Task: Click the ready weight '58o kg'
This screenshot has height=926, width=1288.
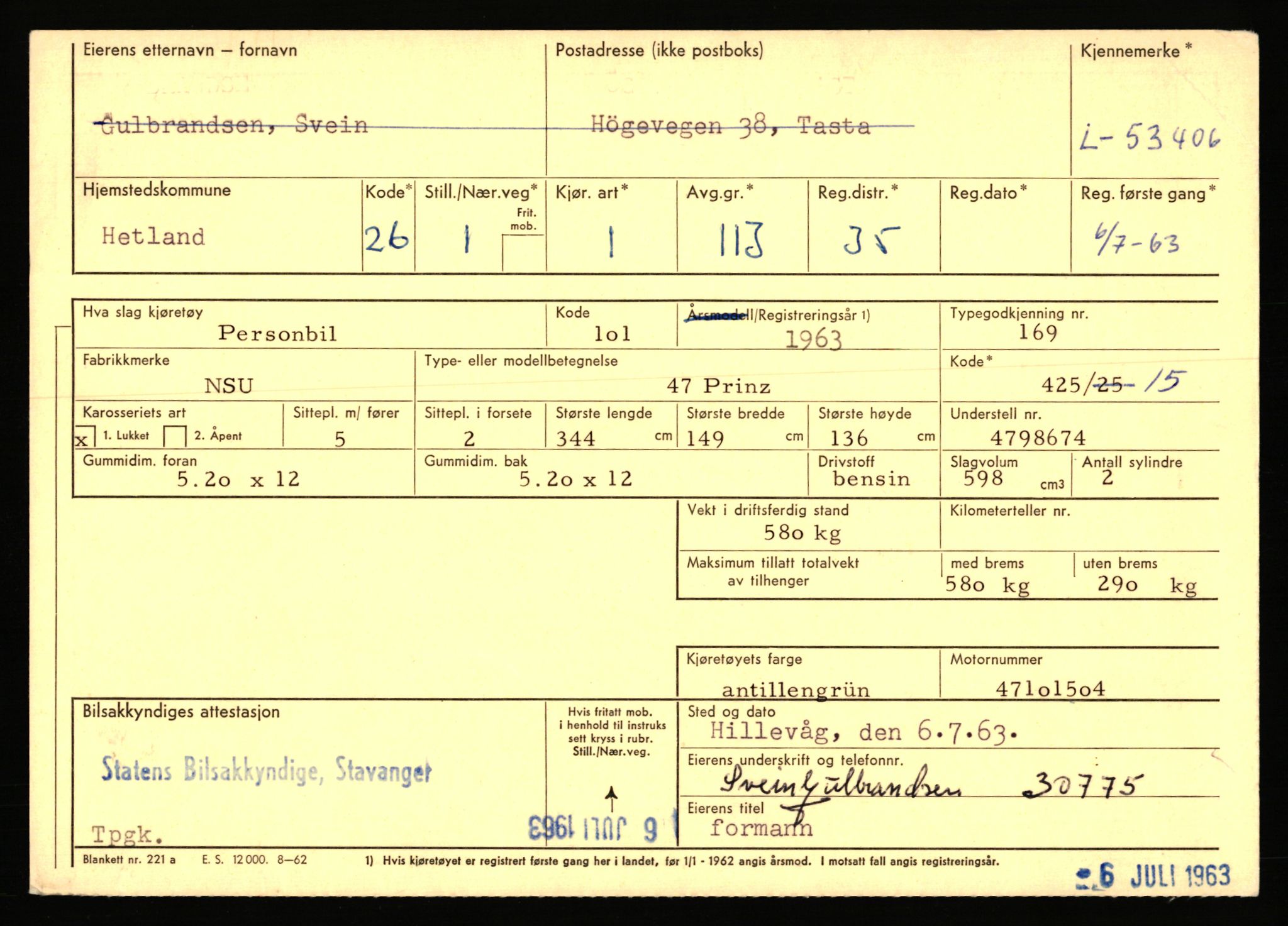Action: click(x=802, y=534)
